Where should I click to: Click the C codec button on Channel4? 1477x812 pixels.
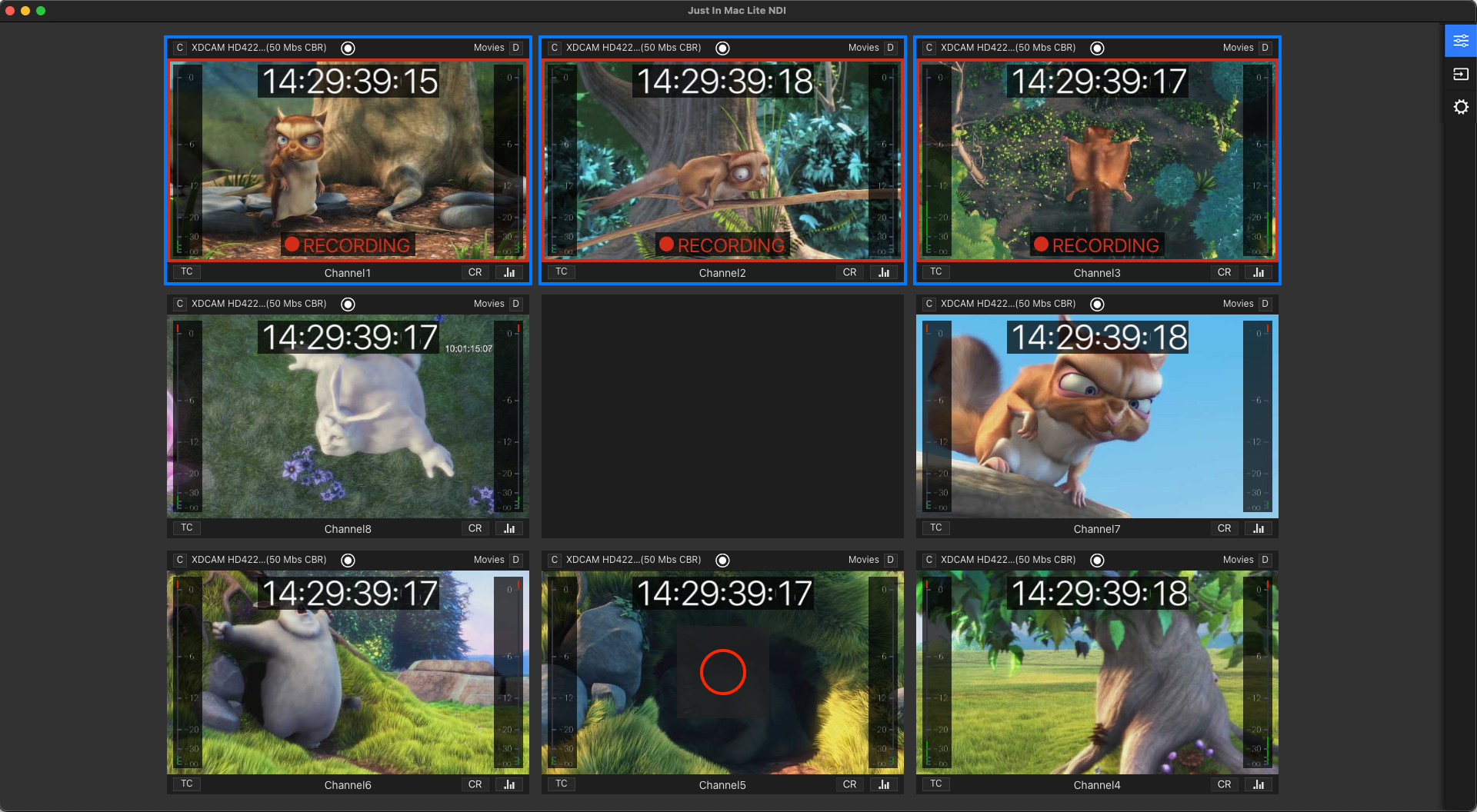coord(929,560)
